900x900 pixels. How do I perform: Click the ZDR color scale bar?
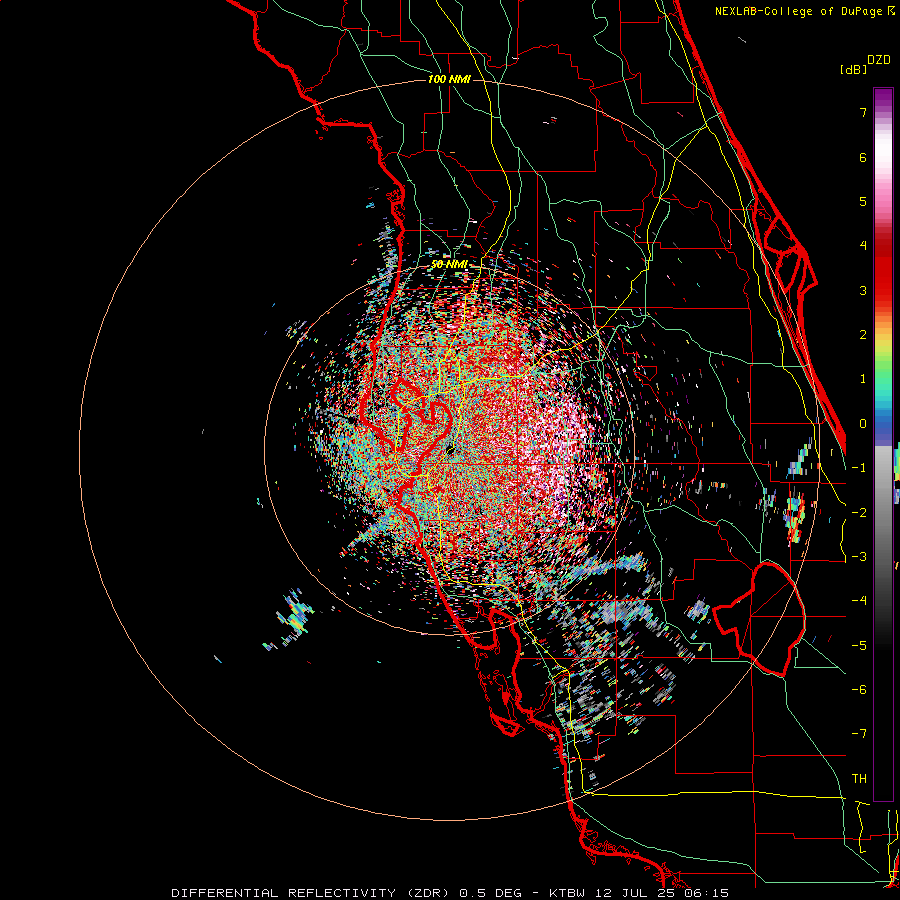tap(883, 444)
